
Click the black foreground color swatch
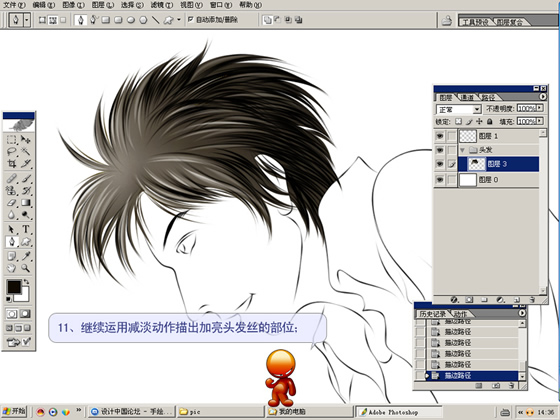point(14,287)
